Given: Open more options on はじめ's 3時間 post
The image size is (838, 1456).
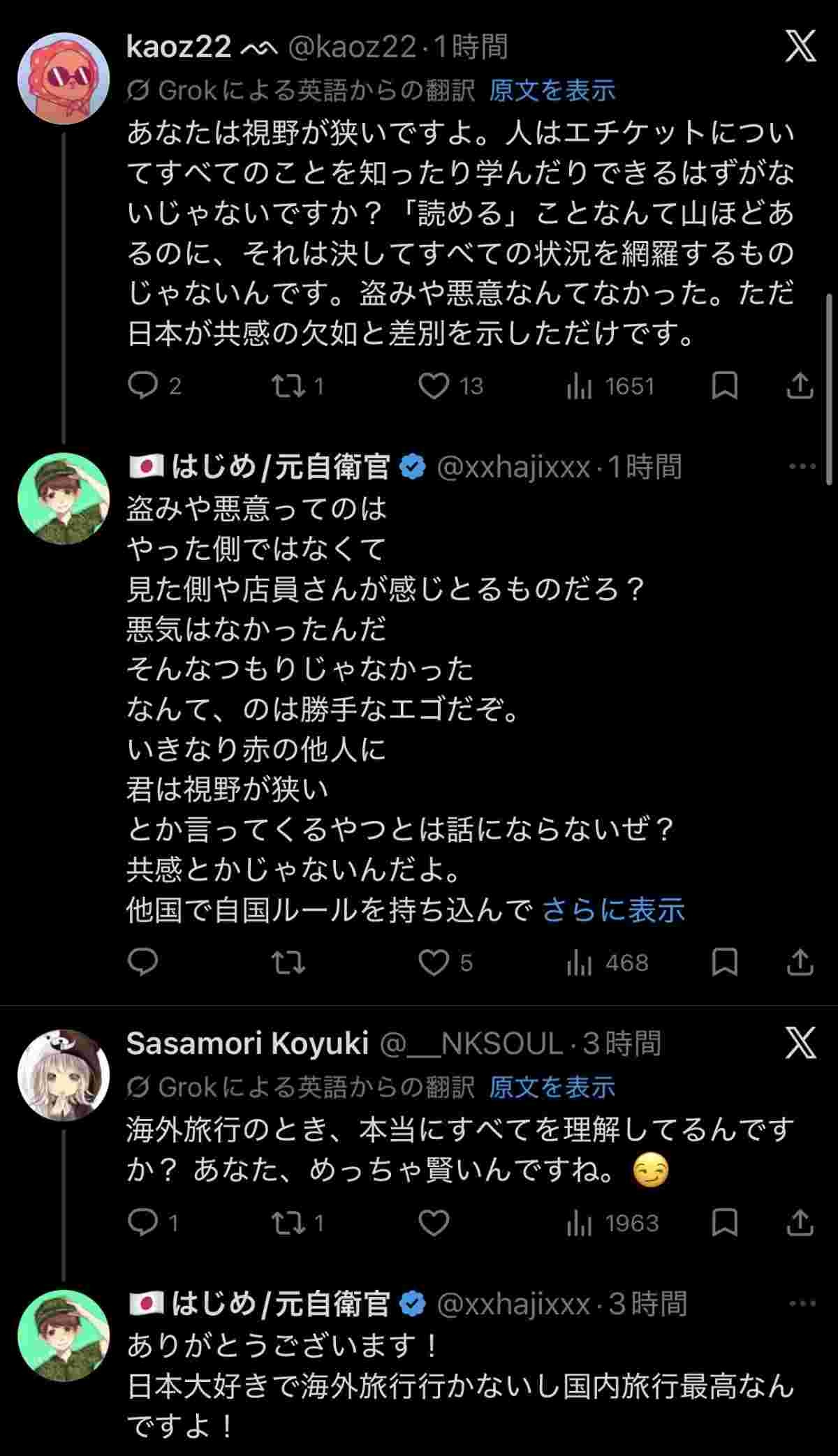Looking at the screenshot, I should (x=801, y=1303).
